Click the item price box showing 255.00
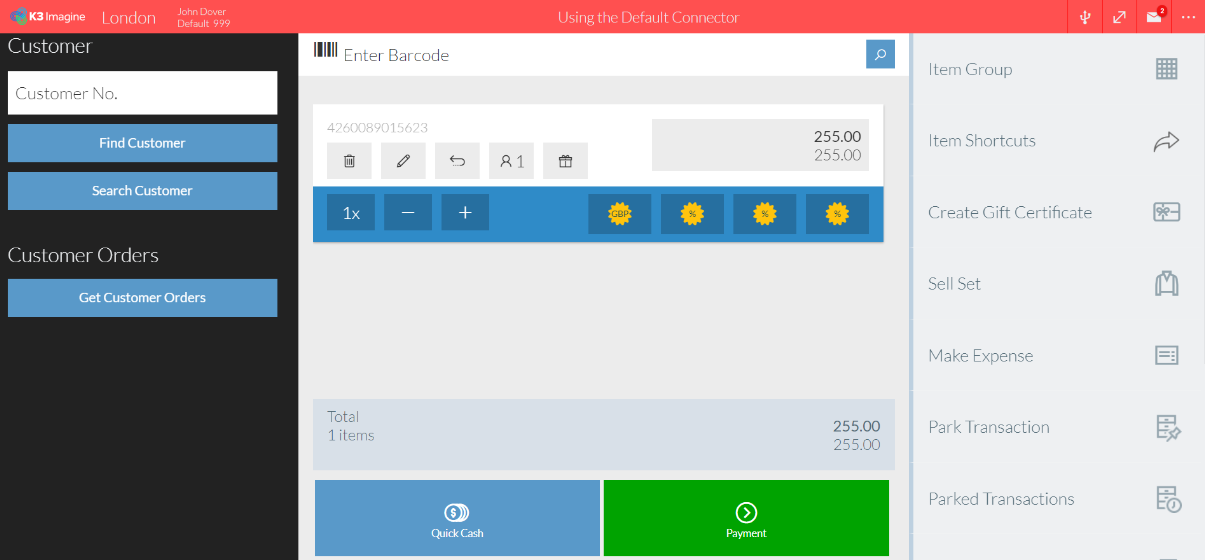 pos(760,145)
